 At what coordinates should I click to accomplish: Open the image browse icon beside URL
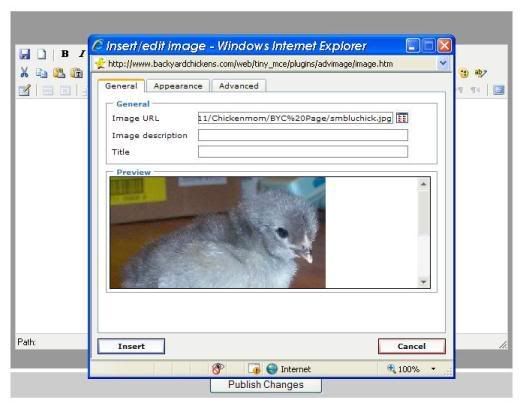pos(402,118)
